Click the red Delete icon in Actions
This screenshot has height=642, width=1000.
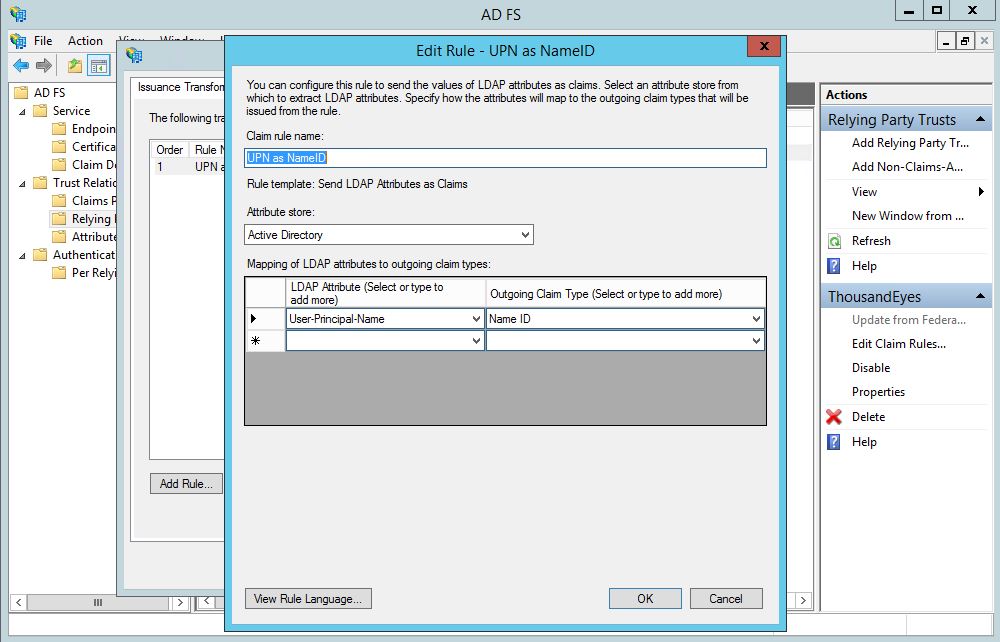pyautogui.click(x=834, y=417)
